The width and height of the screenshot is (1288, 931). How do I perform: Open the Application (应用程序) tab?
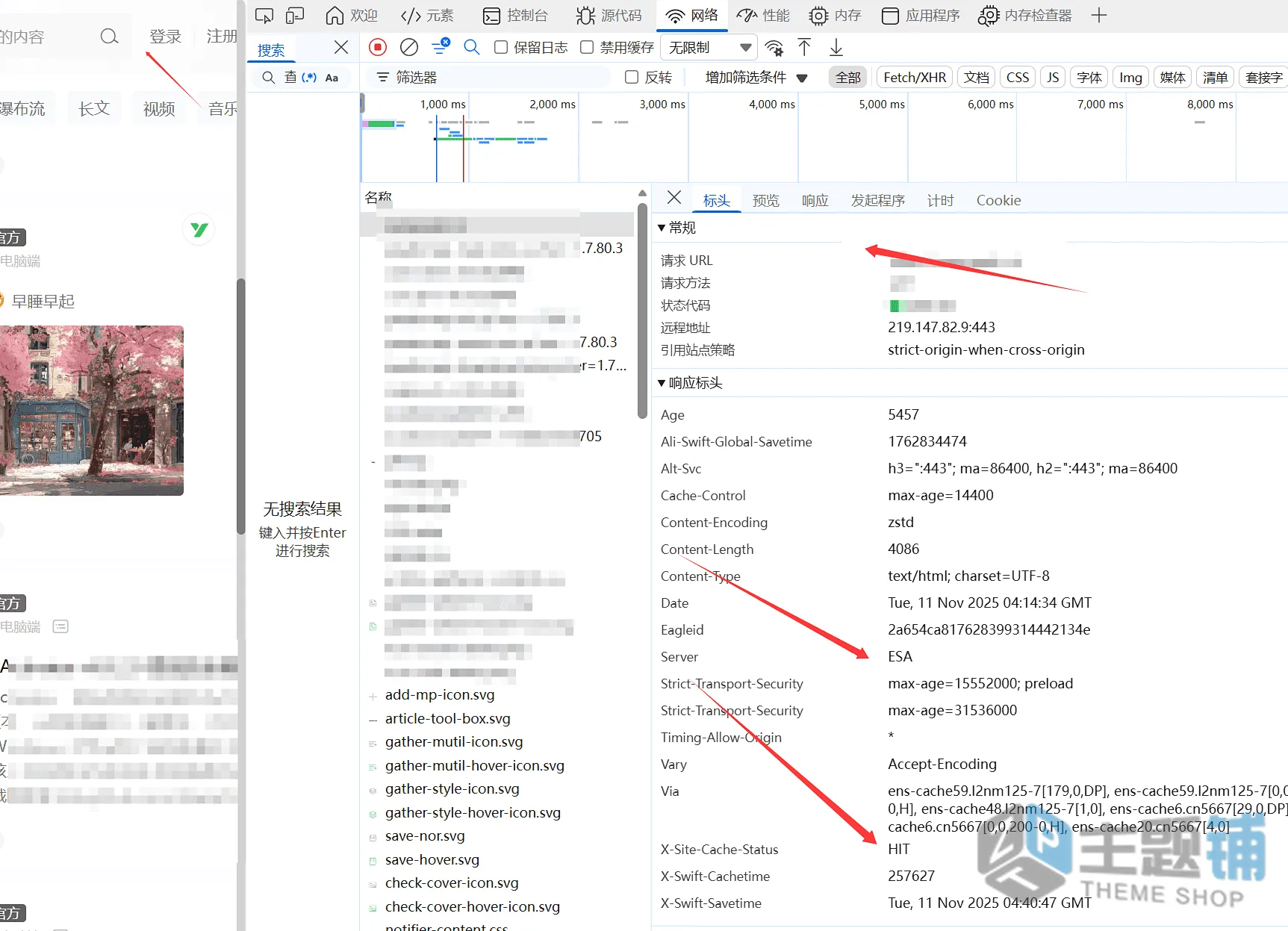pos(921,16)
